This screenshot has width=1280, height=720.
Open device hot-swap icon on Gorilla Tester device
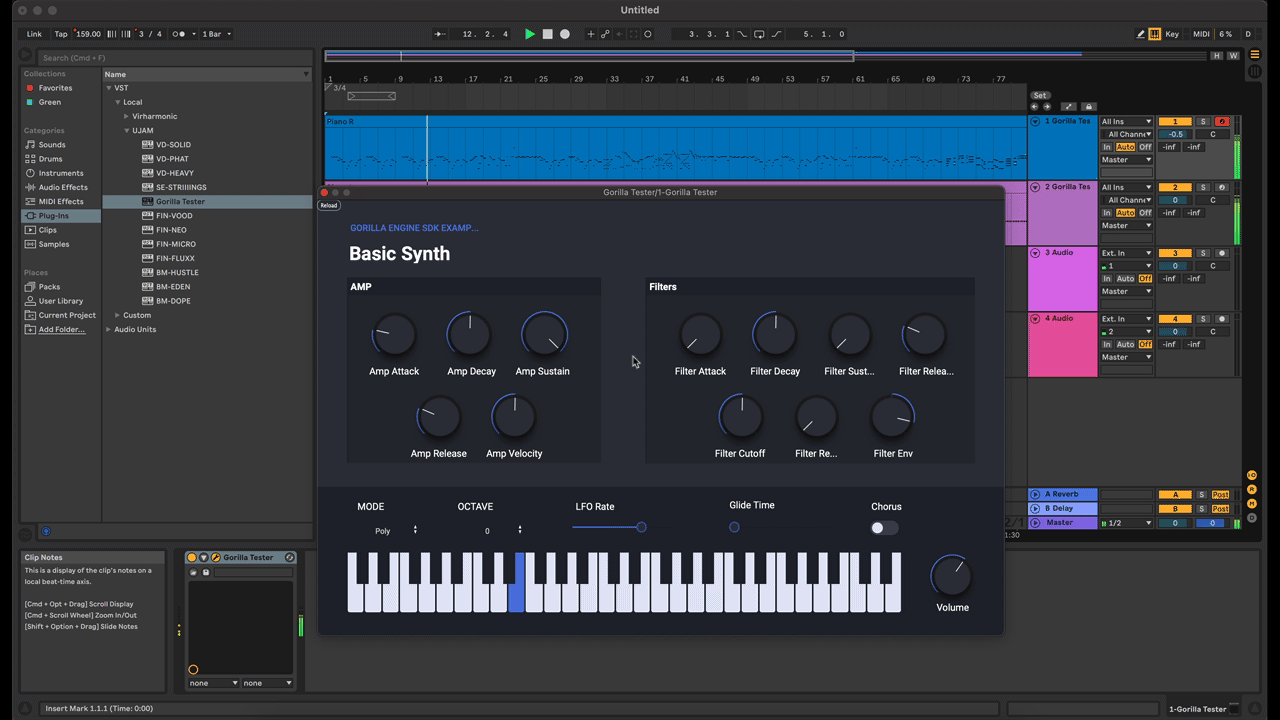(290, 557)
